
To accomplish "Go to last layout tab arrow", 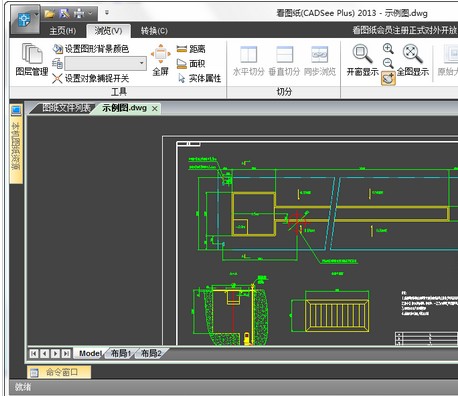I will [67, 353].
